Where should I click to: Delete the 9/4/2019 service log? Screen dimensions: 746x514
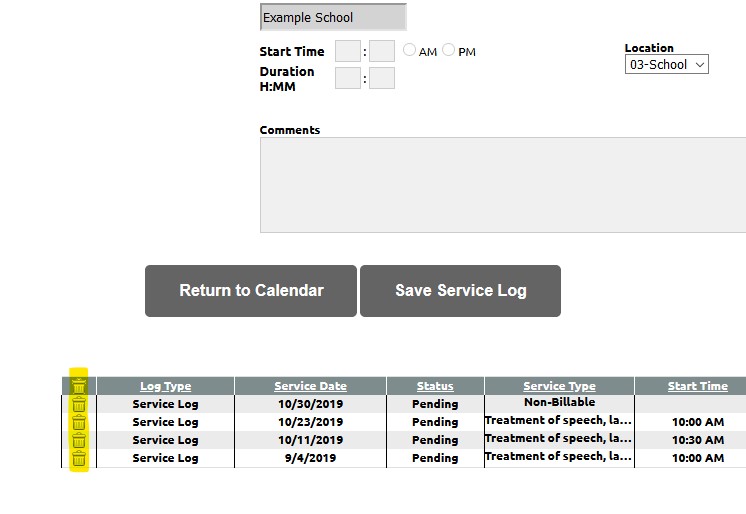click(x=79, y=458)
